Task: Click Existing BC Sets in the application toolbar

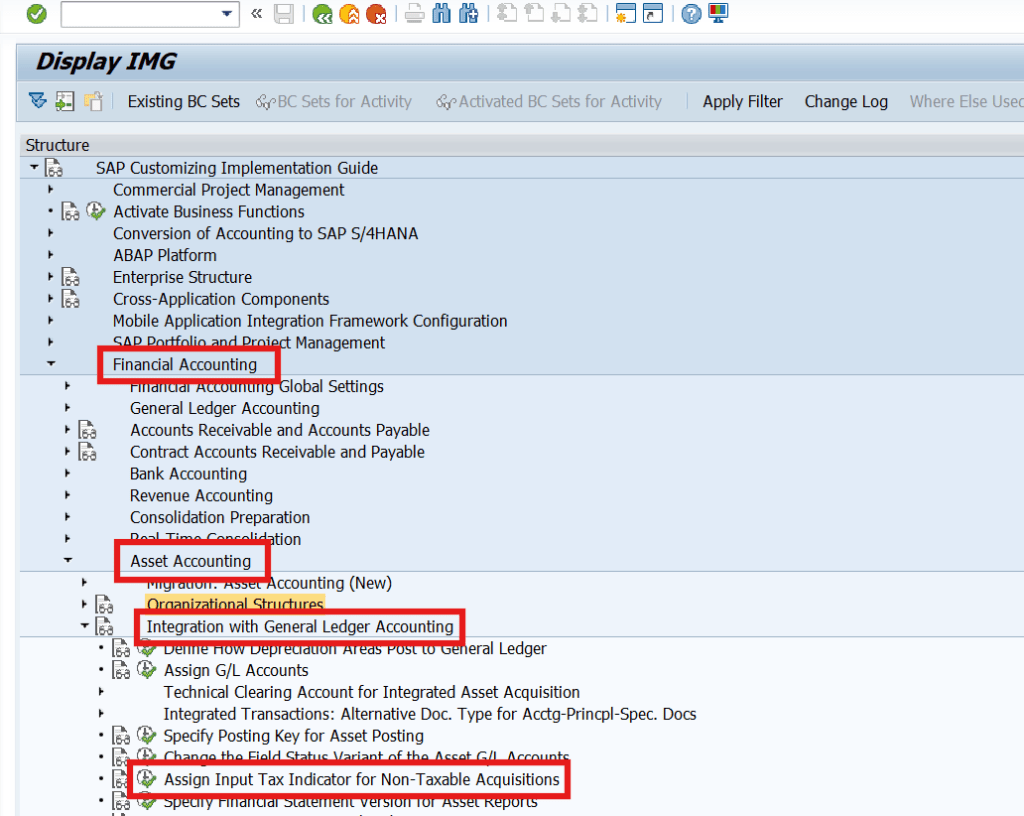Action: pos(183,101)
